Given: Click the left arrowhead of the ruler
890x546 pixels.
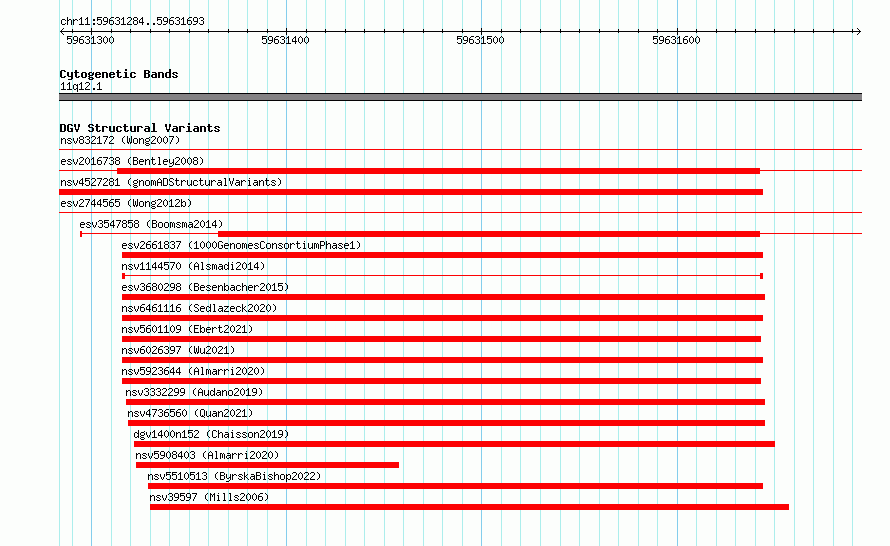Looking at the screenshot, I should point(62,31).
